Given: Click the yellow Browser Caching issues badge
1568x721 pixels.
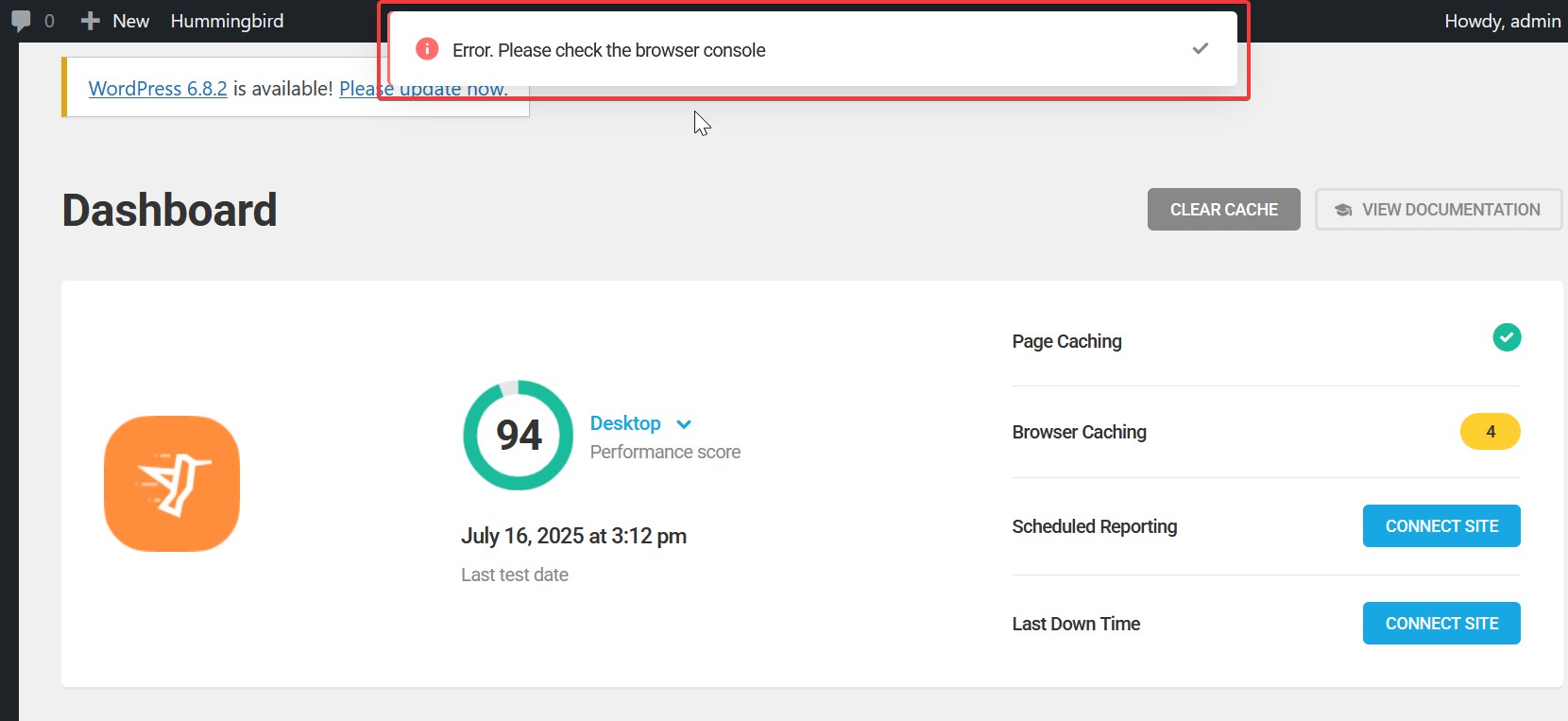Looking at the screenshot, I should coord(1490,432).
